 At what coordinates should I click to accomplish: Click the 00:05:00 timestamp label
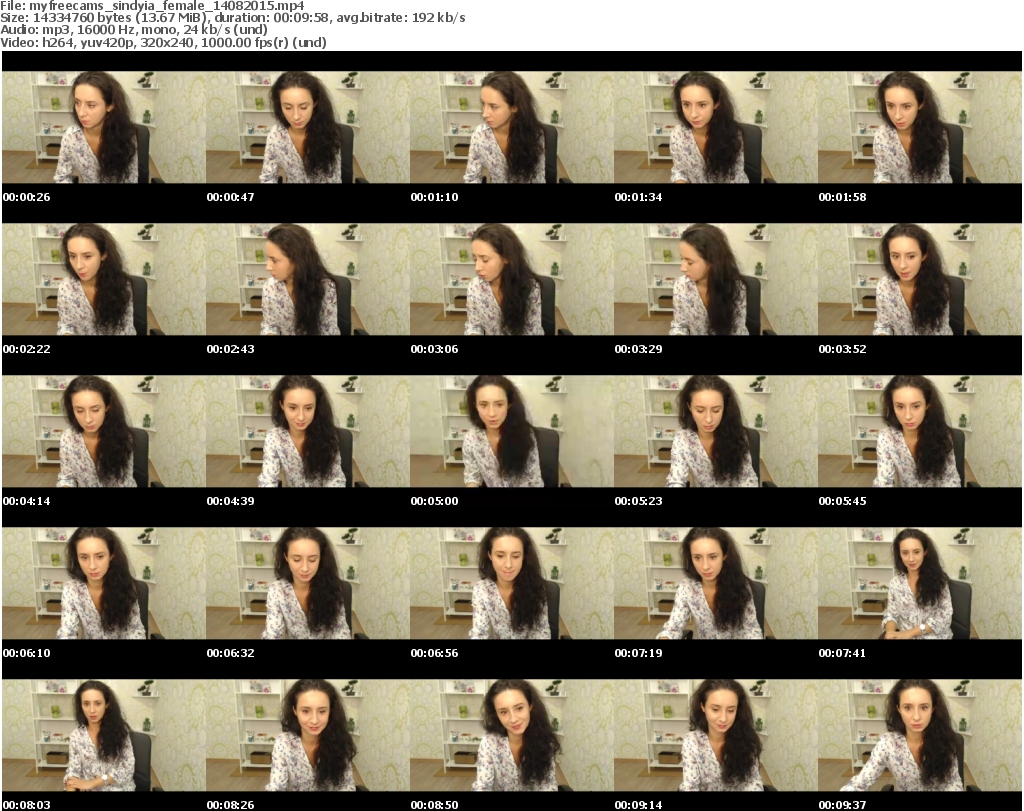pos(434,501)
